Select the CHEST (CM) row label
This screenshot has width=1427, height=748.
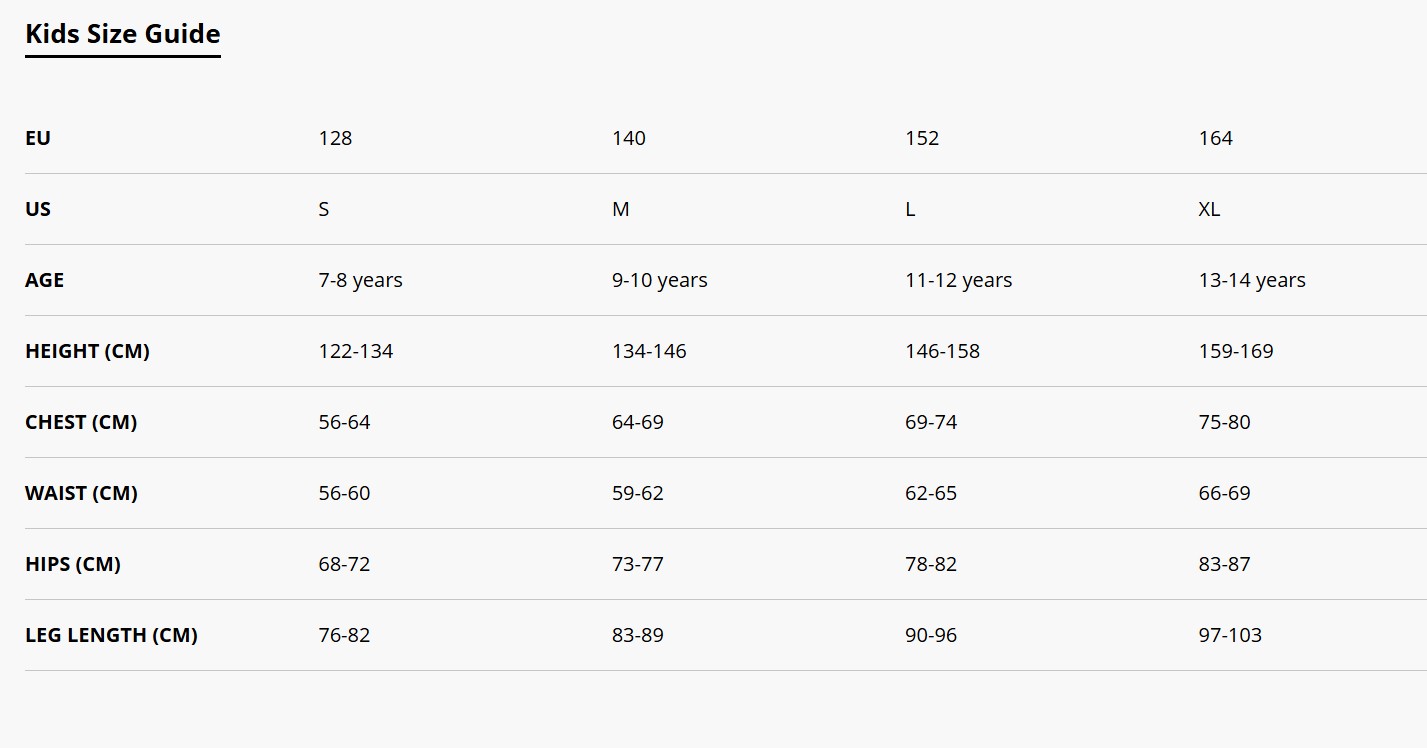click(81, 422)
